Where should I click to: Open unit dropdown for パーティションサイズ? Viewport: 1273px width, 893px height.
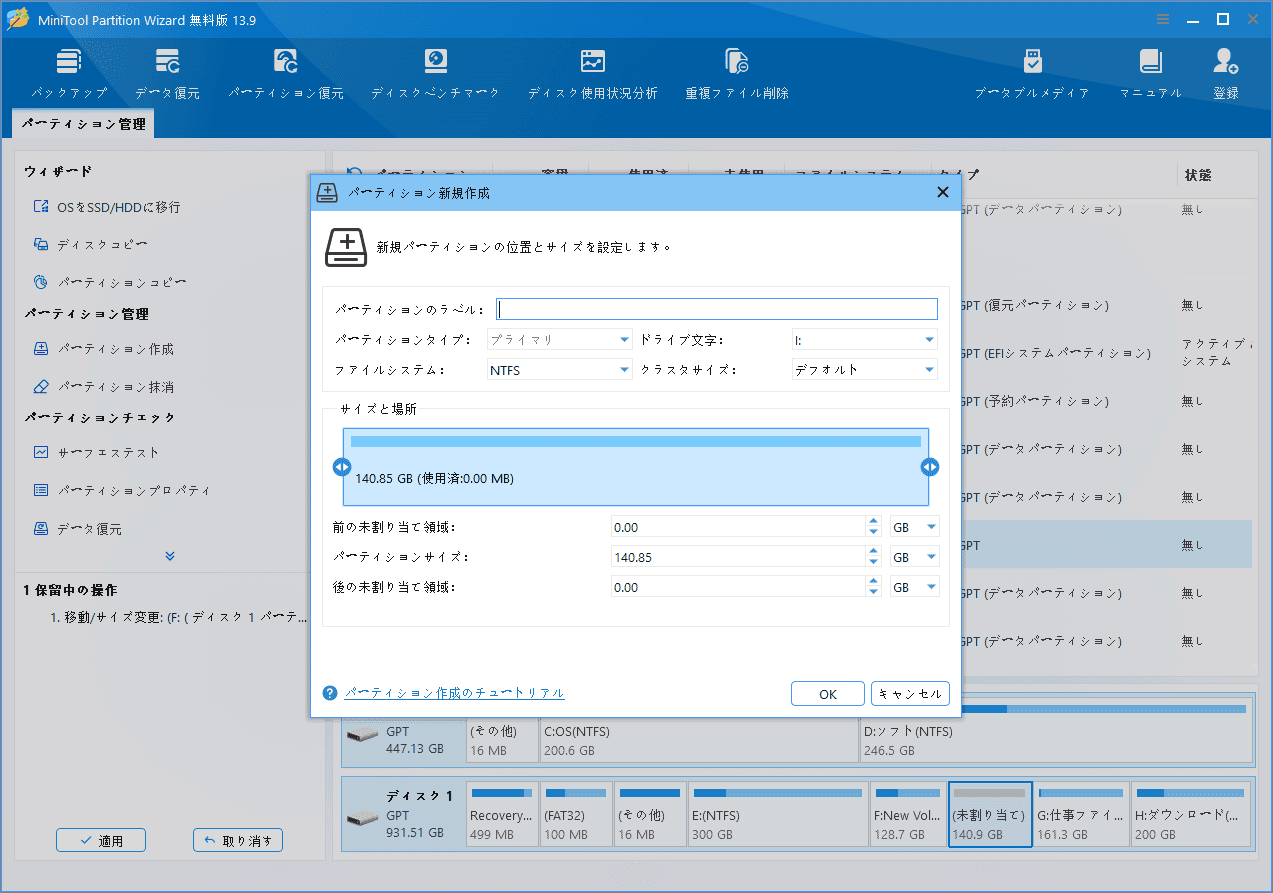[x=915, y=557]
